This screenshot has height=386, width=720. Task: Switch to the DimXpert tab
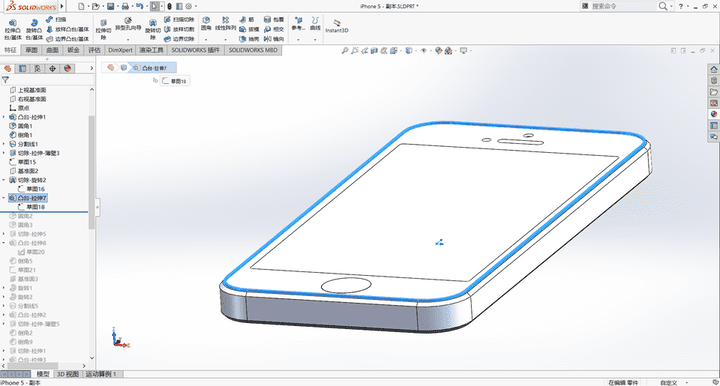pos(120,50)
